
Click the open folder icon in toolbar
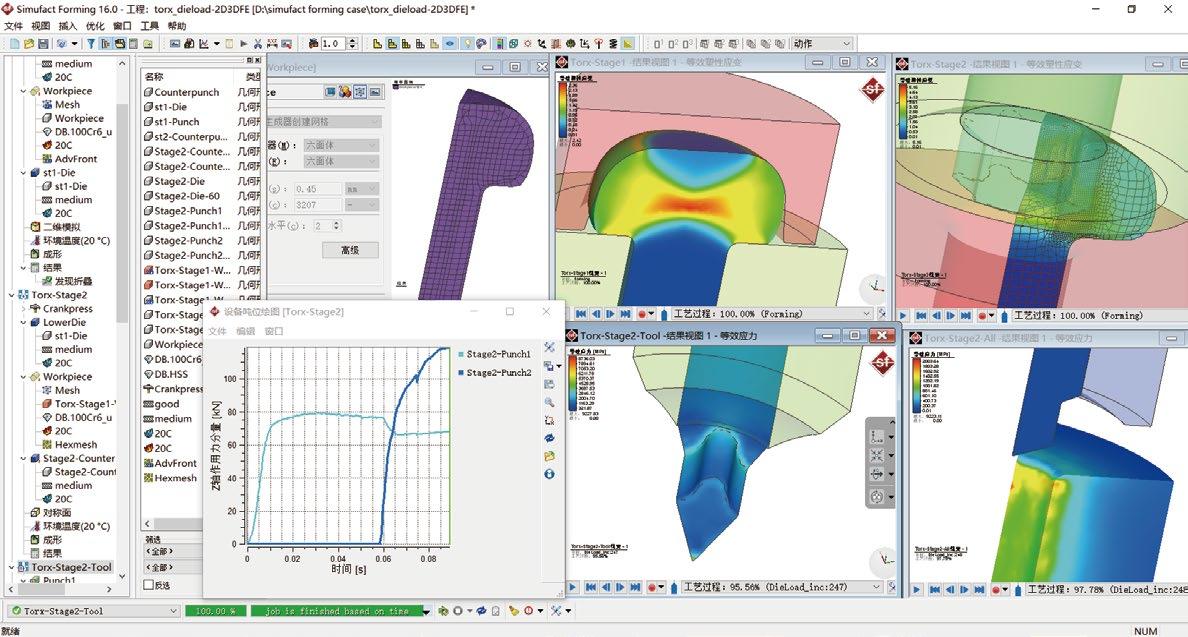pyautogui.click(x=28, y=44)
